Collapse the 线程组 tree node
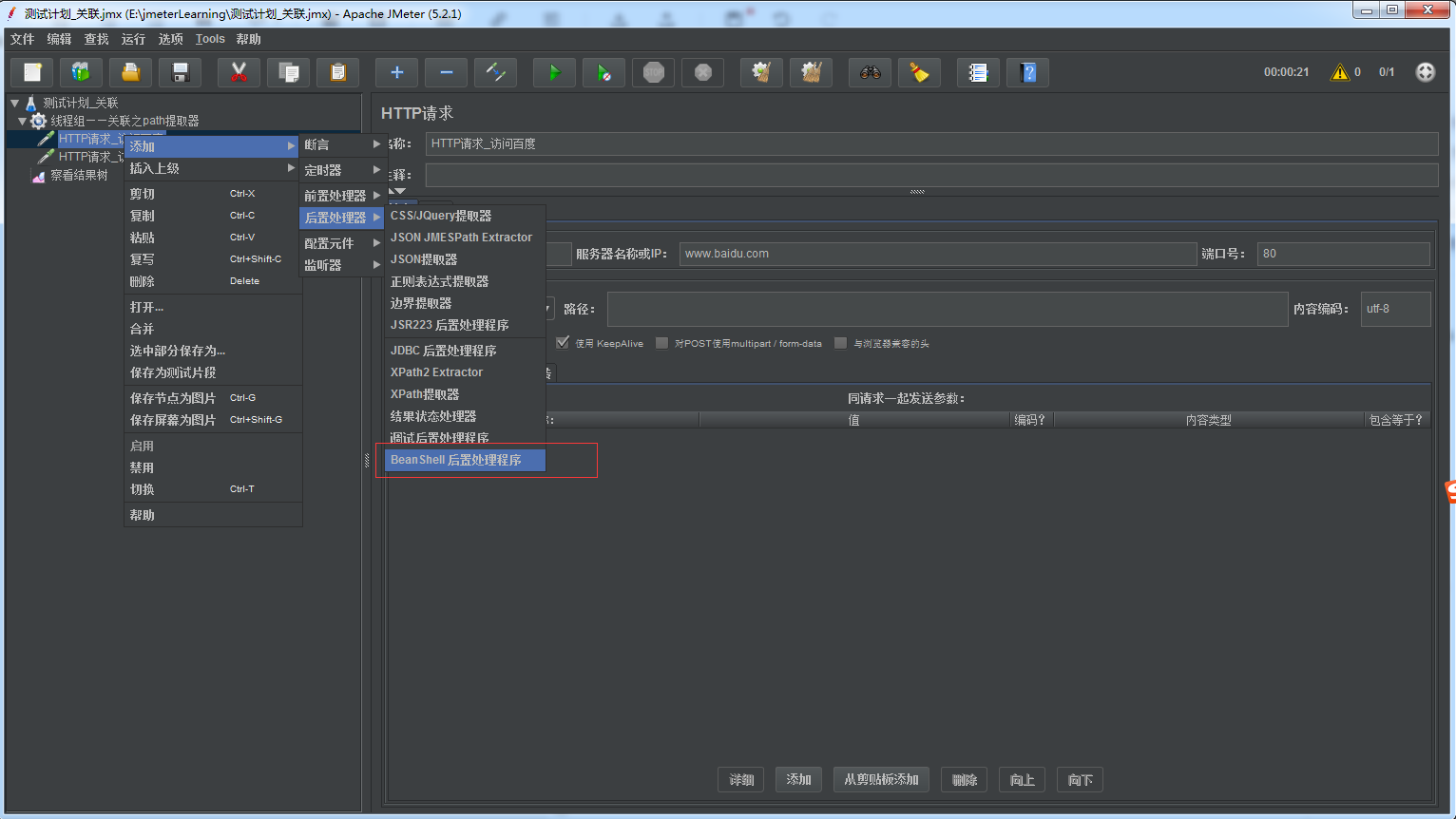 22,120
